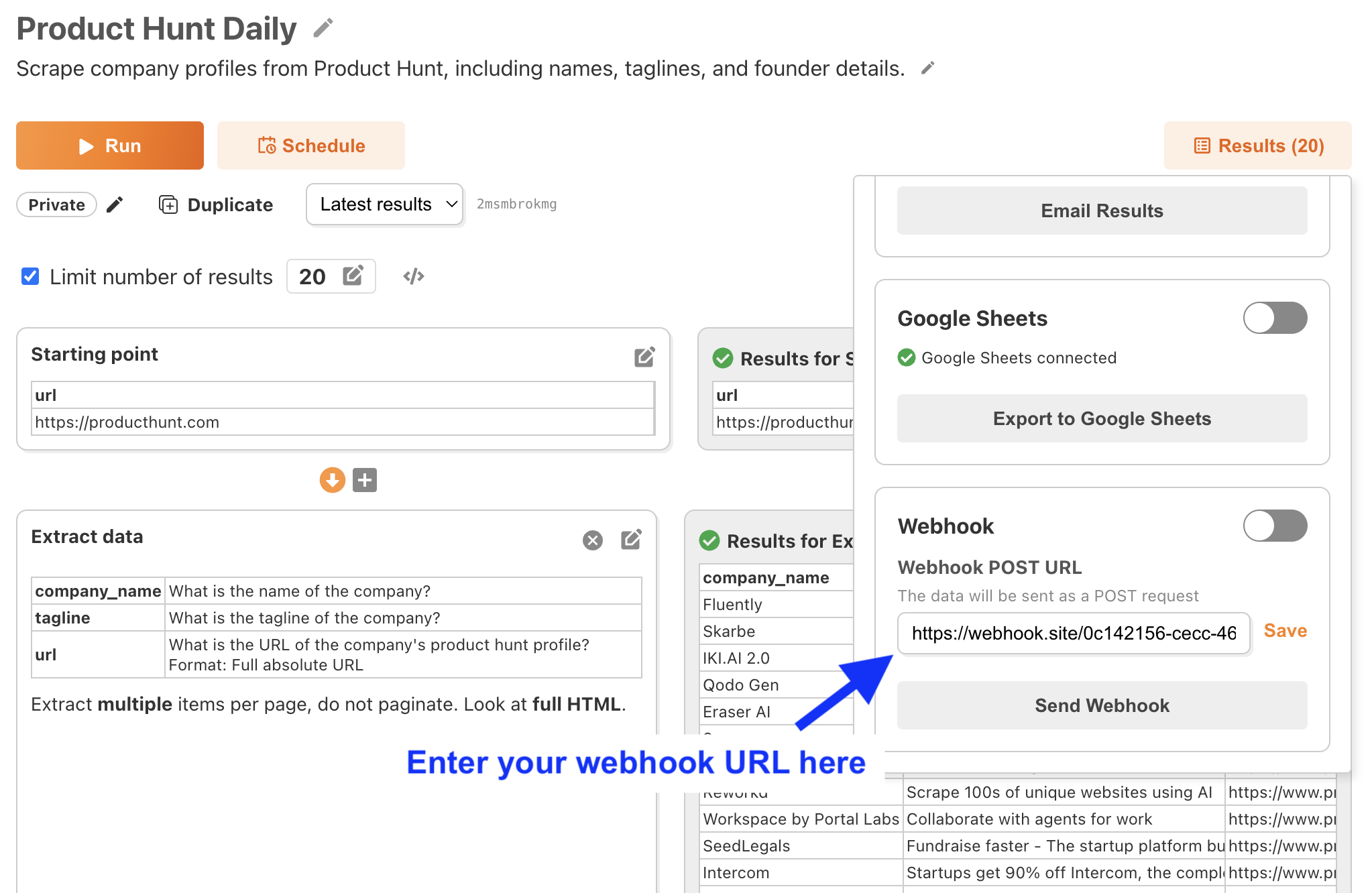Edit the description with its pencil icon

928,68
